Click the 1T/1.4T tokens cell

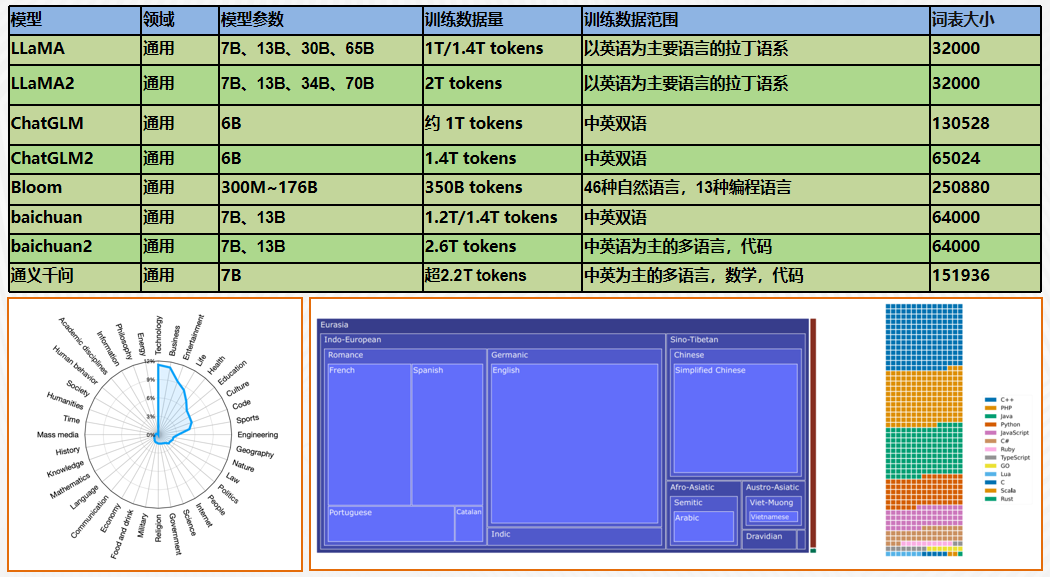click(x=502, y=50)
